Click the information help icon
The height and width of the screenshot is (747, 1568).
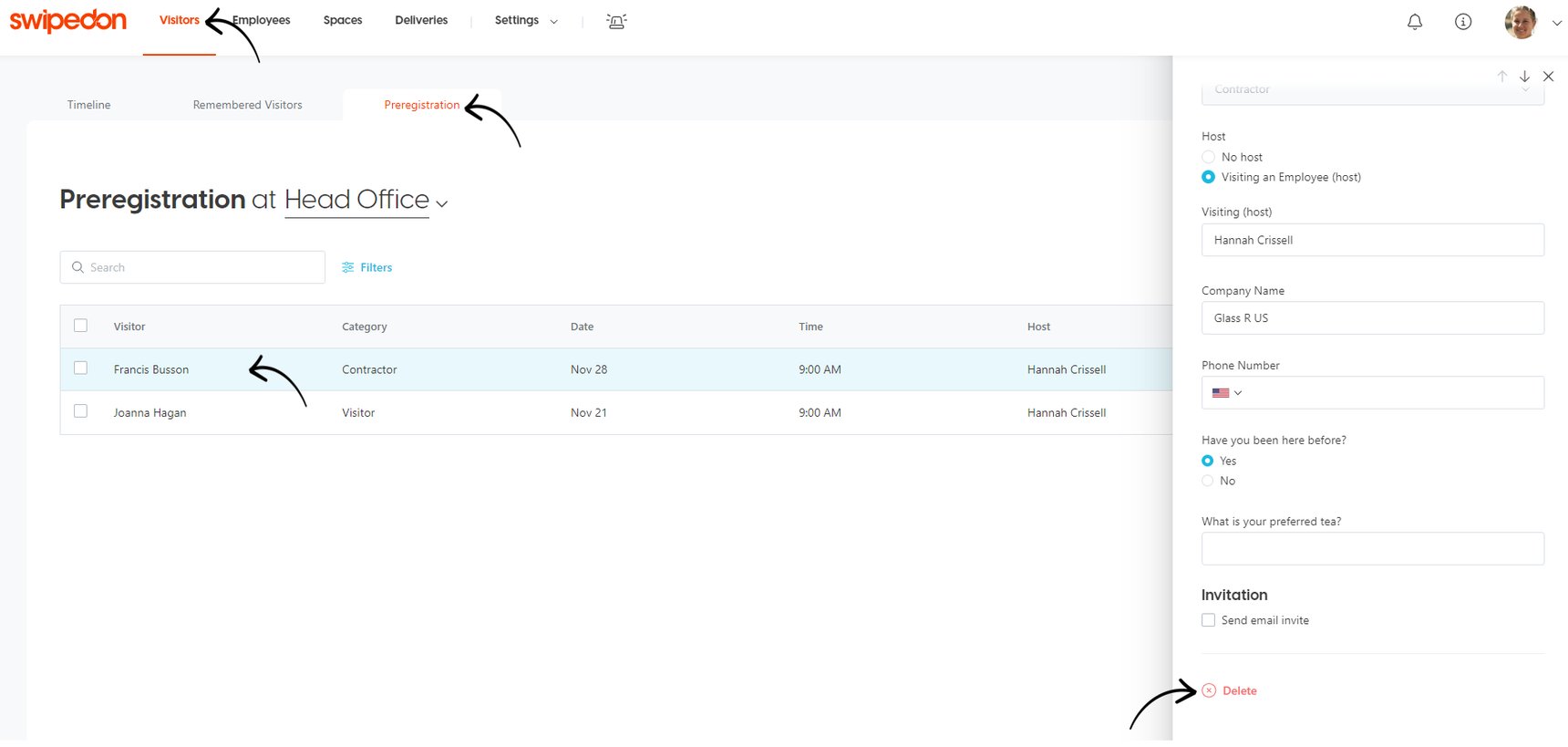click(1462, 22)
